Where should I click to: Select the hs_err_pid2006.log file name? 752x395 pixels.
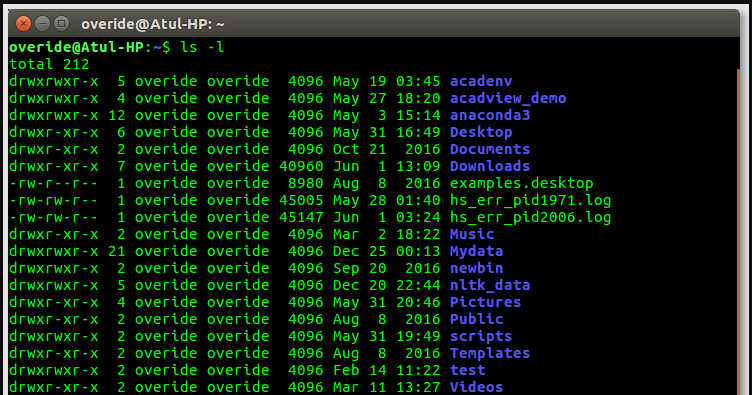pos(530,217)
